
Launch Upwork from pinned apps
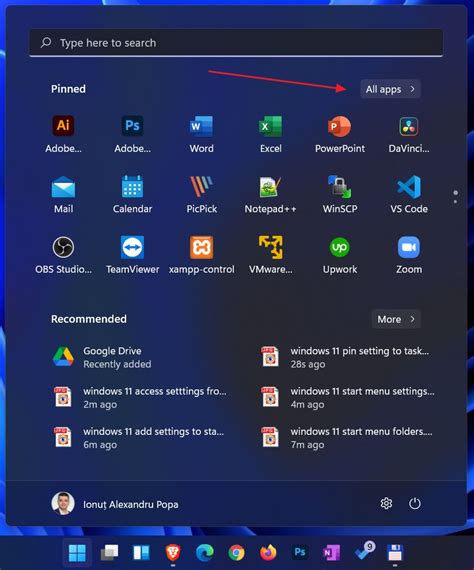(x=340, y=254)
